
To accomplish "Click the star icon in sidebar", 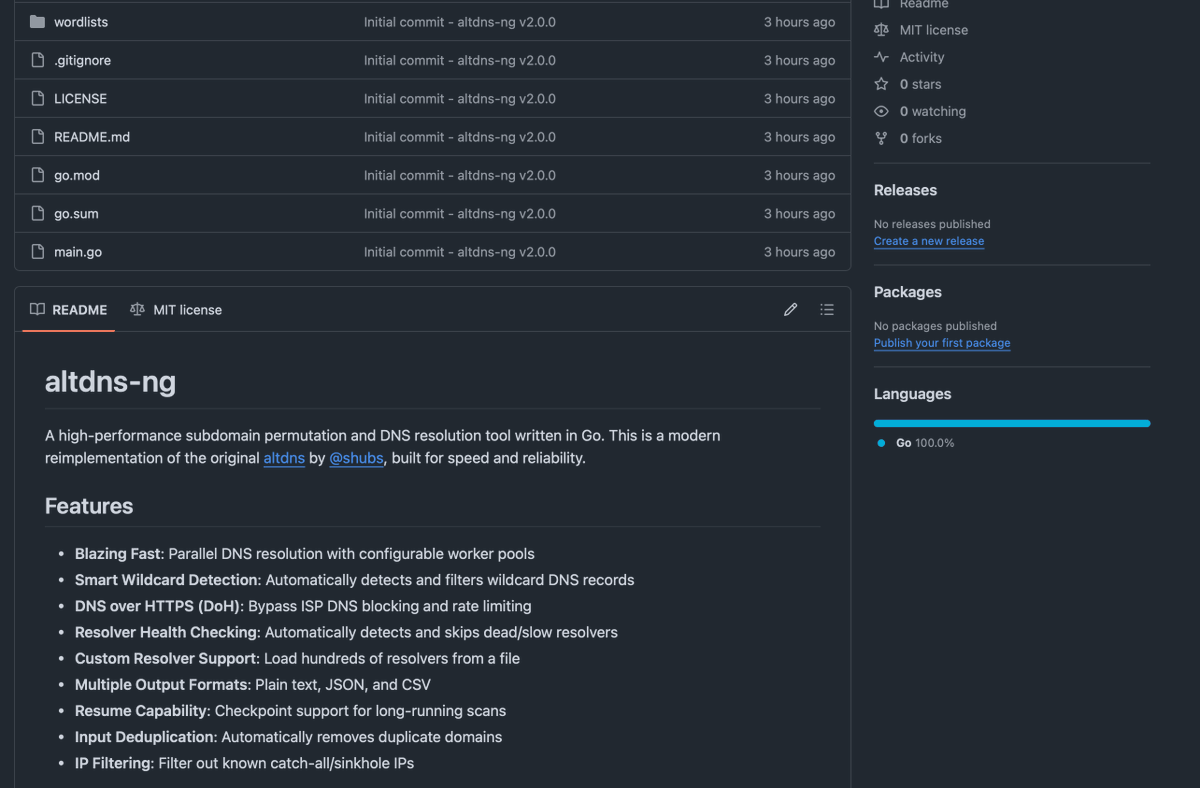I will (881, 84).
